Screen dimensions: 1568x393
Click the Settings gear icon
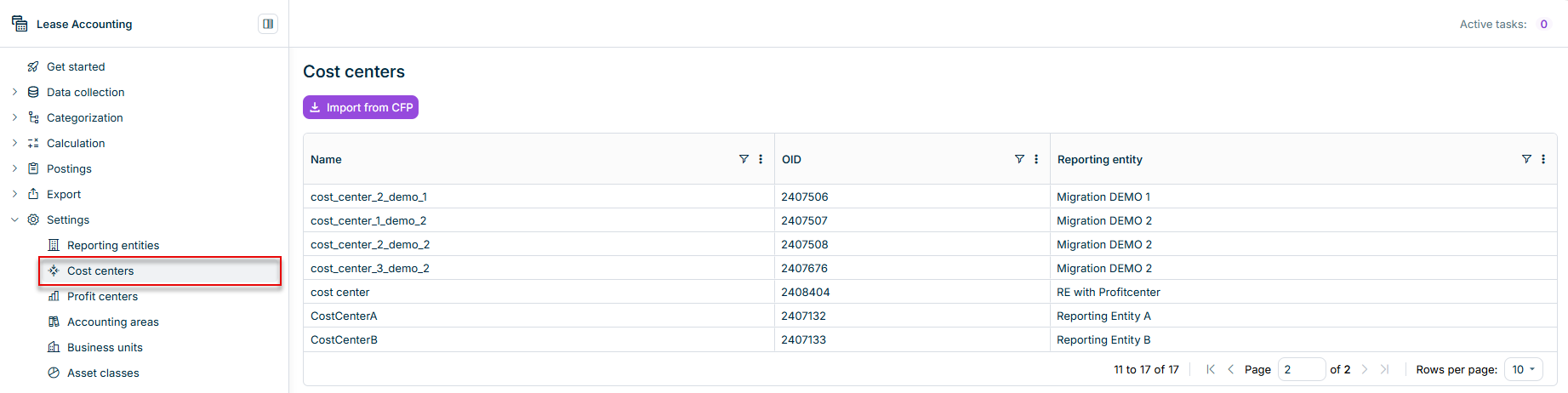click(x=33, y=219)
